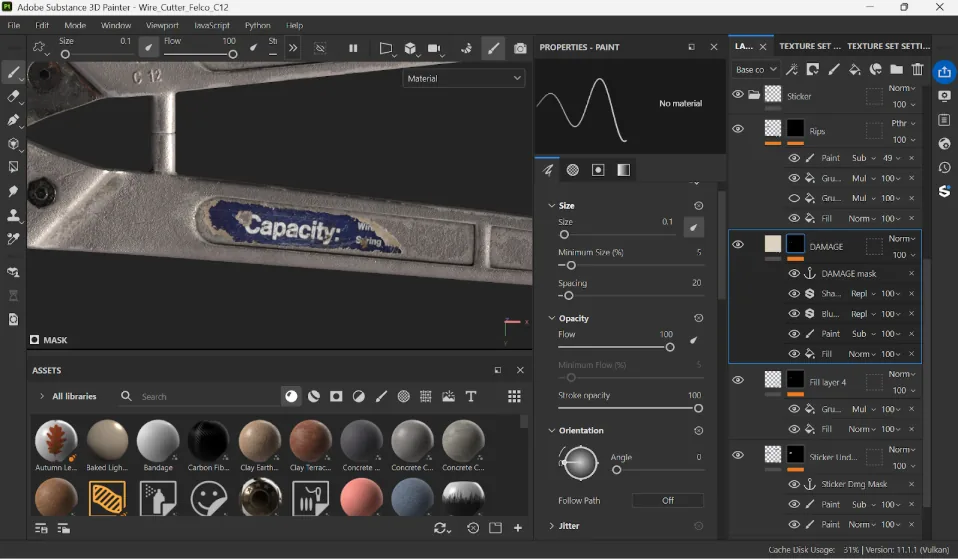Select the Eraser tool
The width and height of the screenshot is (958, 560).
(x=13, y=96)
